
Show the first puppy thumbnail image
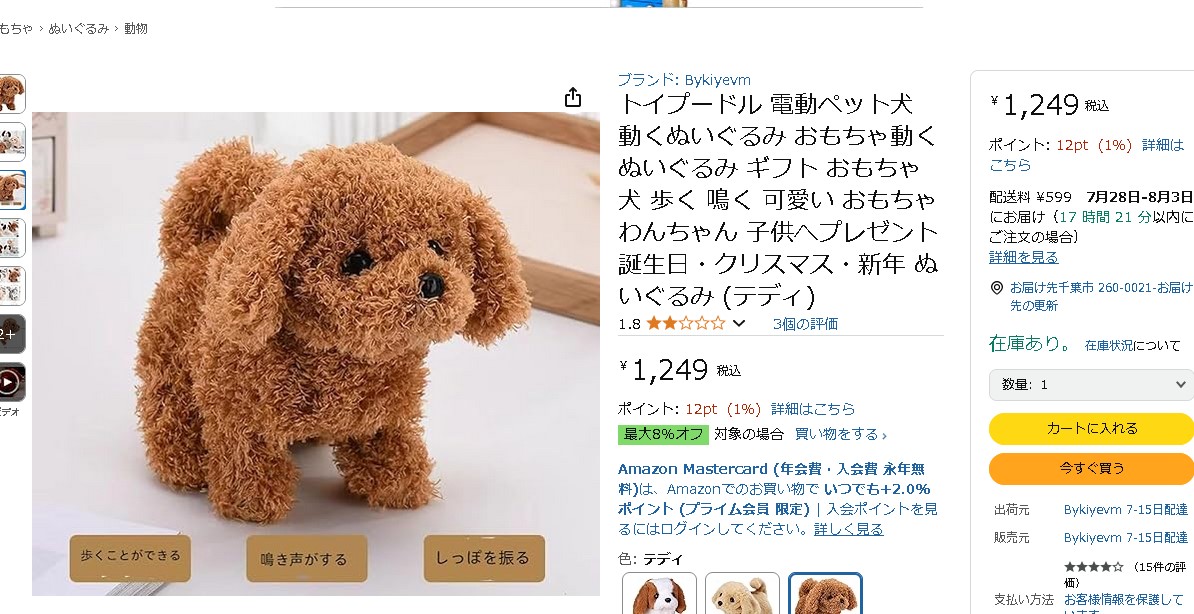click(x=11, y=94)
